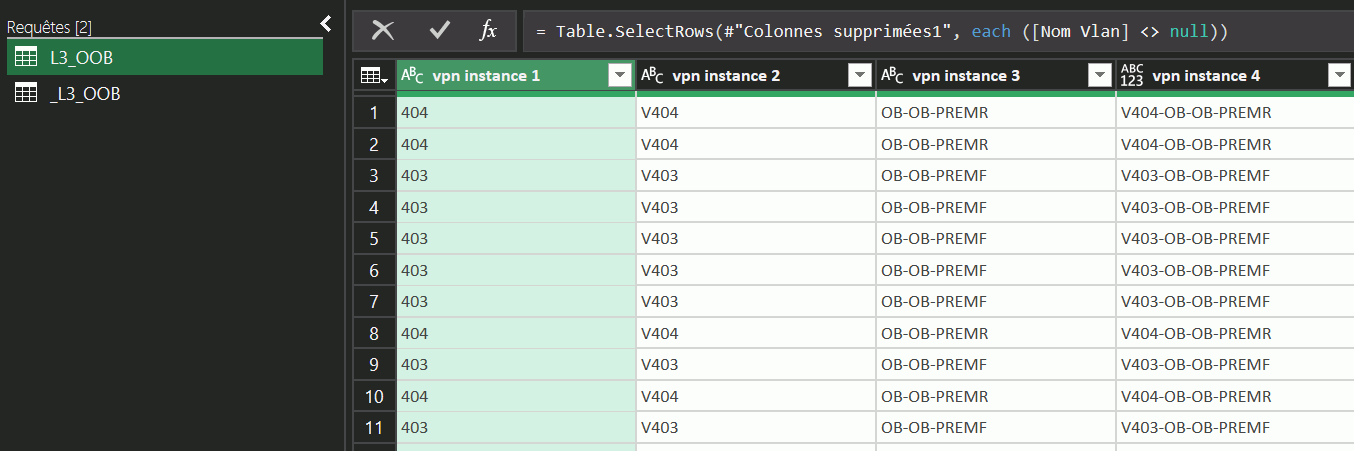Click vpn instance 3 data type icon
Image resolution: width=1354 pixels, height=451 pixels.
coord(892,76)
